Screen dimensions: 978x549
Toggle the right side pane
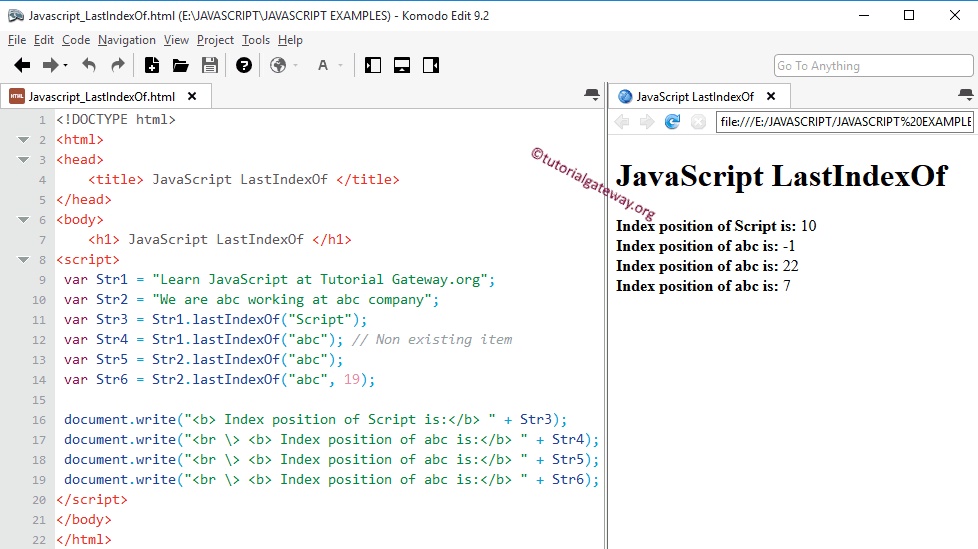[x=431, y=66]
